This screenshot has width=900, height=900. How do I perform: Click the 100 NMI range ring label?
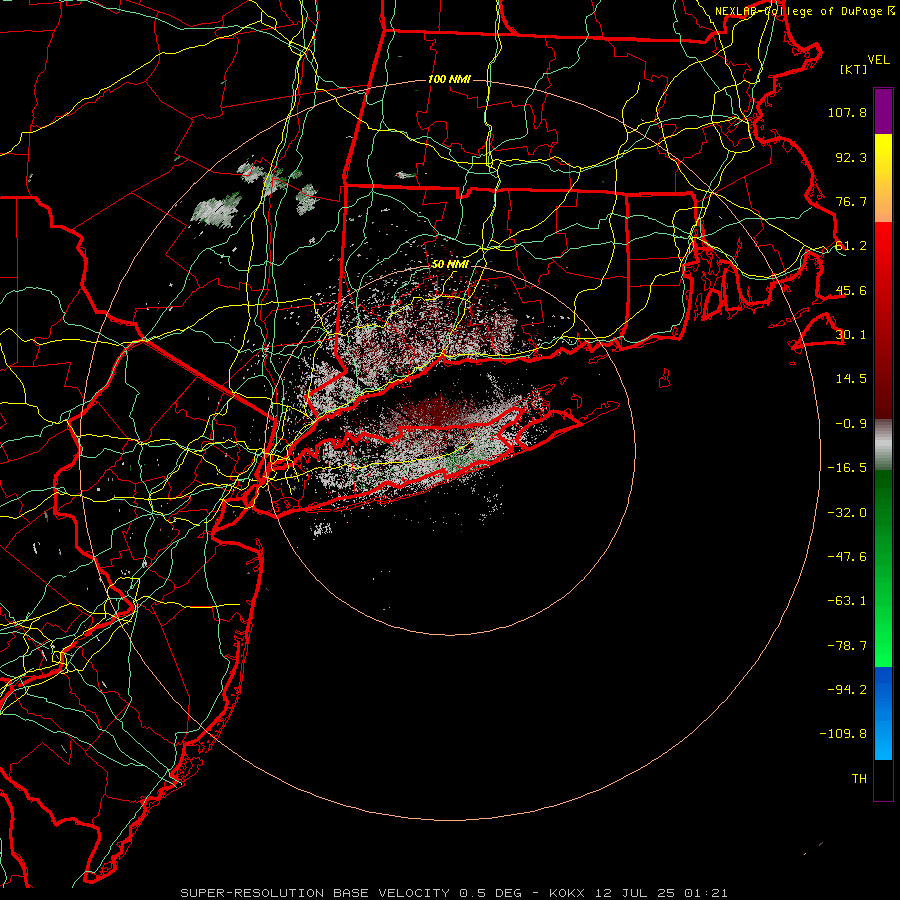coord(449,79)
